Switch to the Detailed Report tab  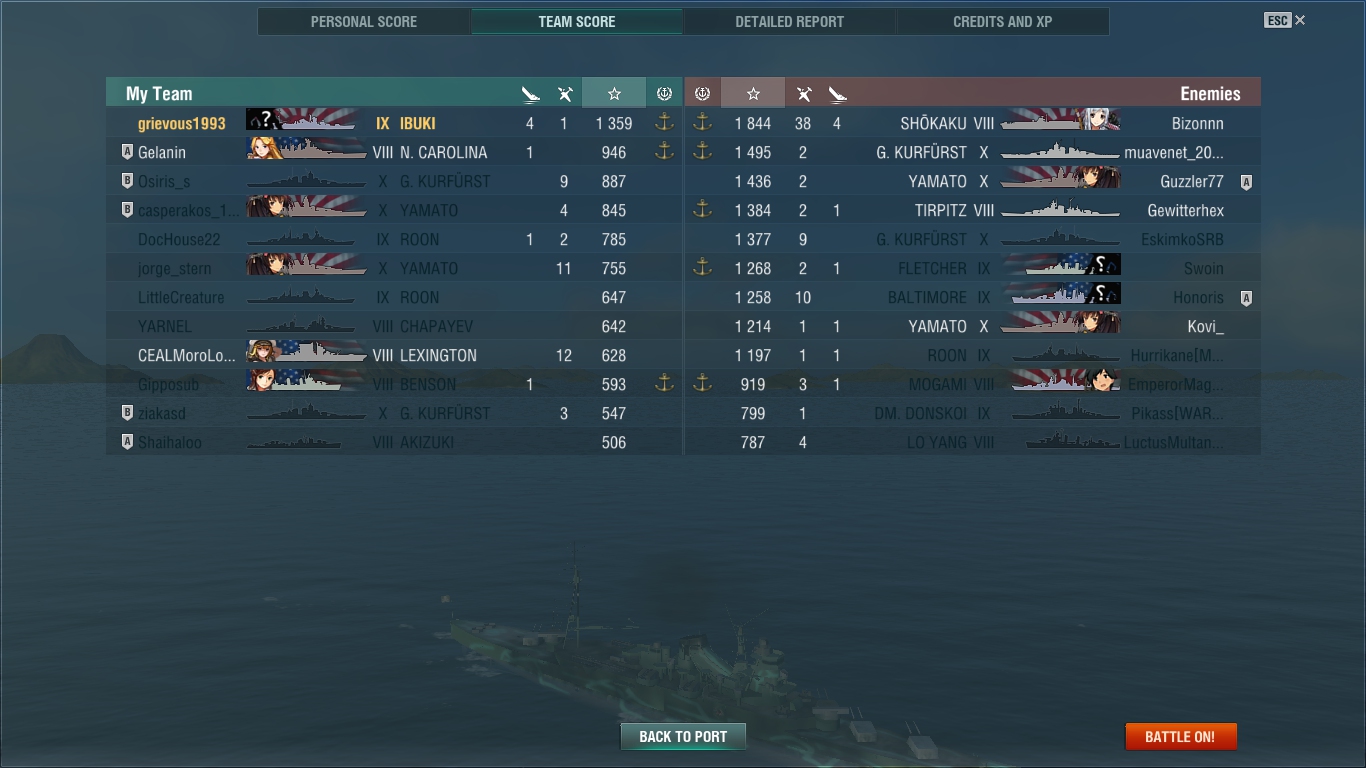(x=790, y=21)
